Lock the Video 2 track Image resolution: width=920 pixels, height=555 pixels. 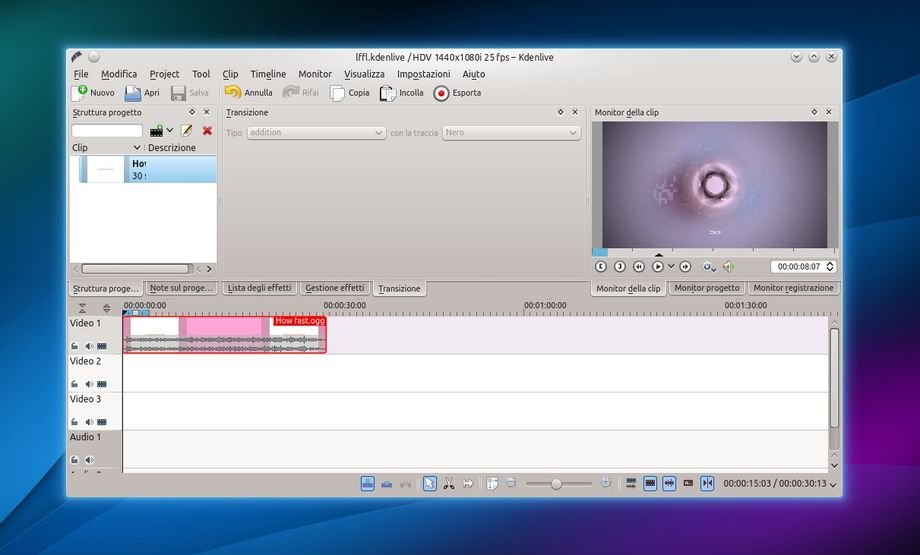pyautogui.click(x=75, y=384)
